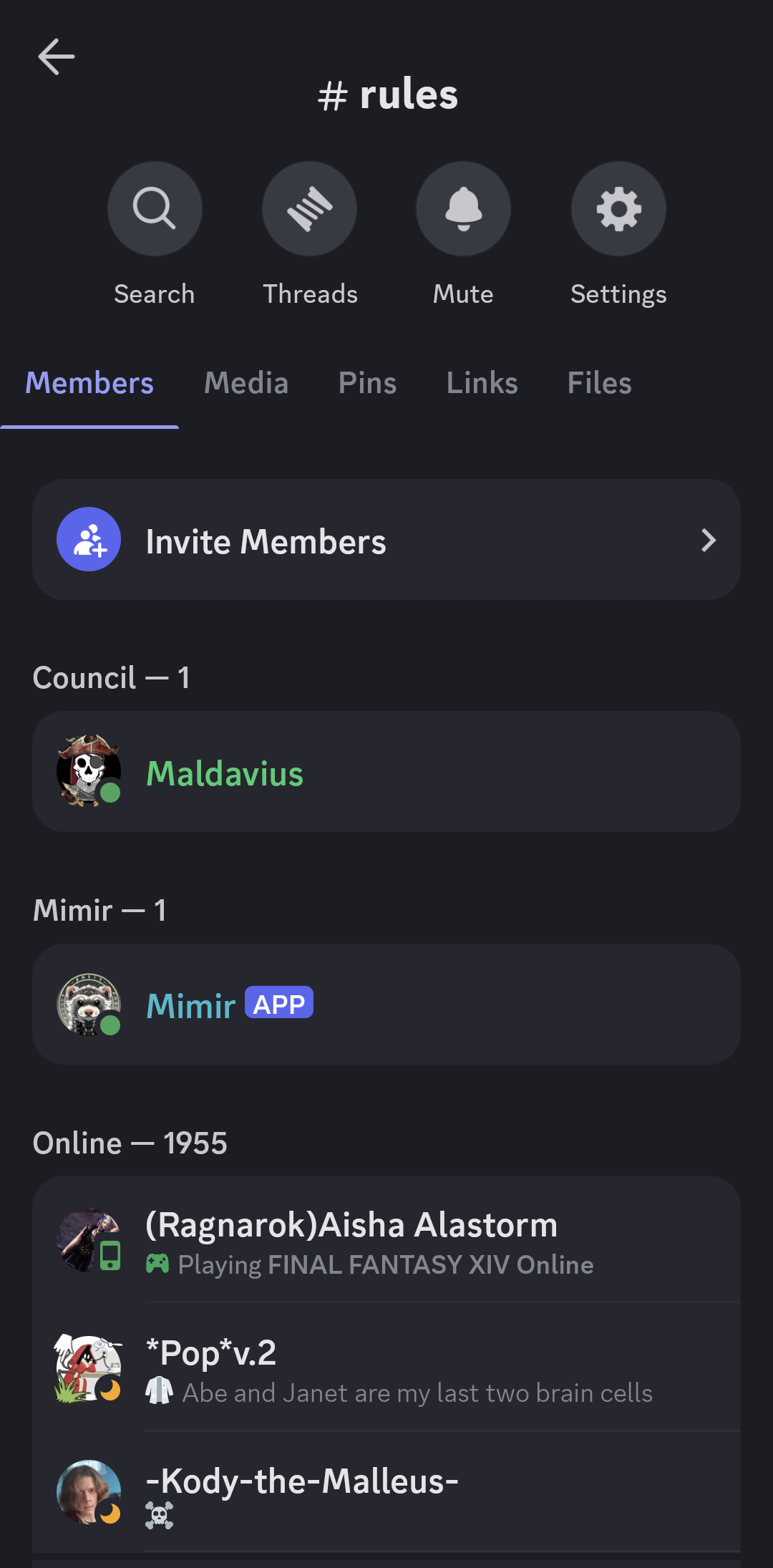Open Maldavius member profile name
Image resolution: width=773 pixels, height=1568 pixels.
point(225,773)
